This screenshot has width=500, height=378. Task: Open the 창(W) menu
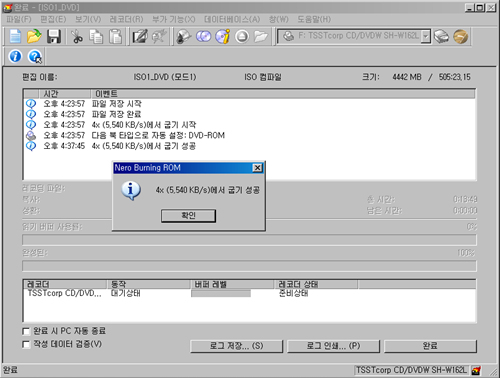coord(279,19)
